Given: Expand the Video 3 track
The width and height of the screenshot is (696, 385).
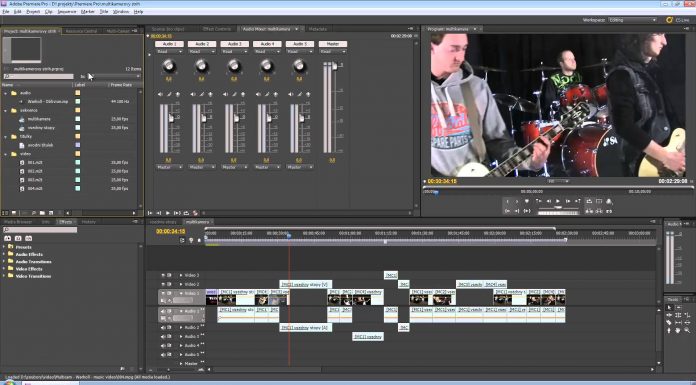Looking at the screenshot, I should click(x=181, y=275).
